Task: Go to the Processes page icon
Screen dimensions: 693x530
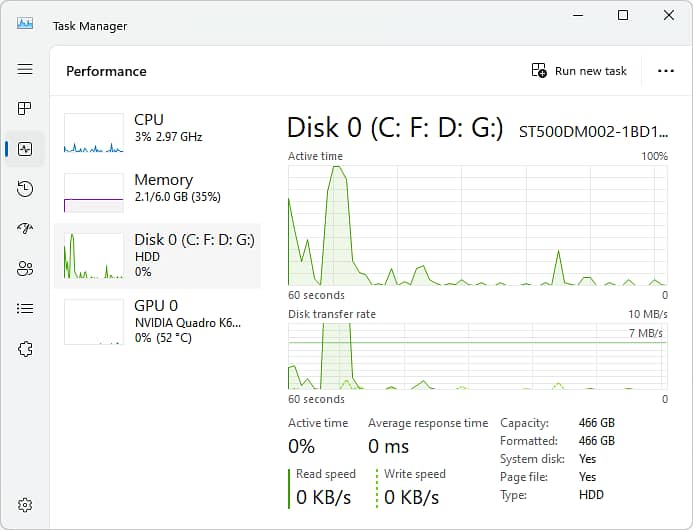Action: 25,108
